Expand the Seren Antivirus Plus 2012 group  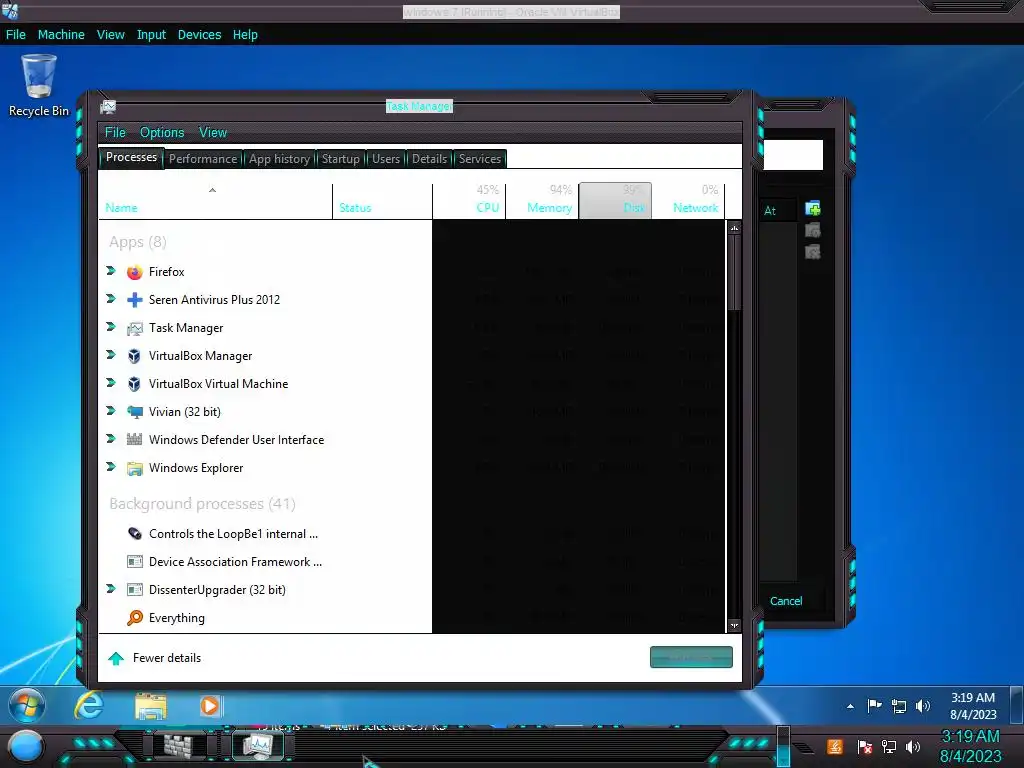pyautogui.click(x=110, y=298)
